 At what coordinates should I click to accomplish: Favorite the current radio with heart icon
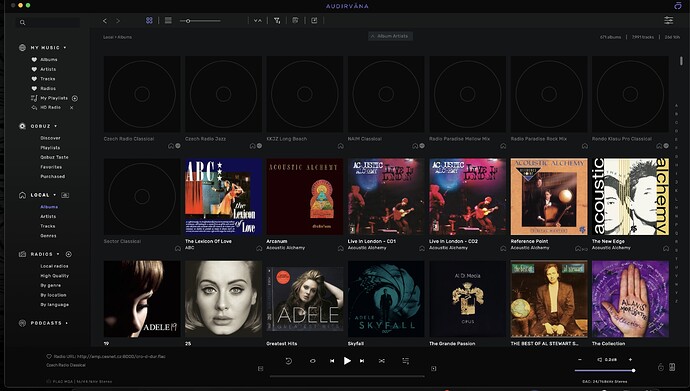pos(49,357)
